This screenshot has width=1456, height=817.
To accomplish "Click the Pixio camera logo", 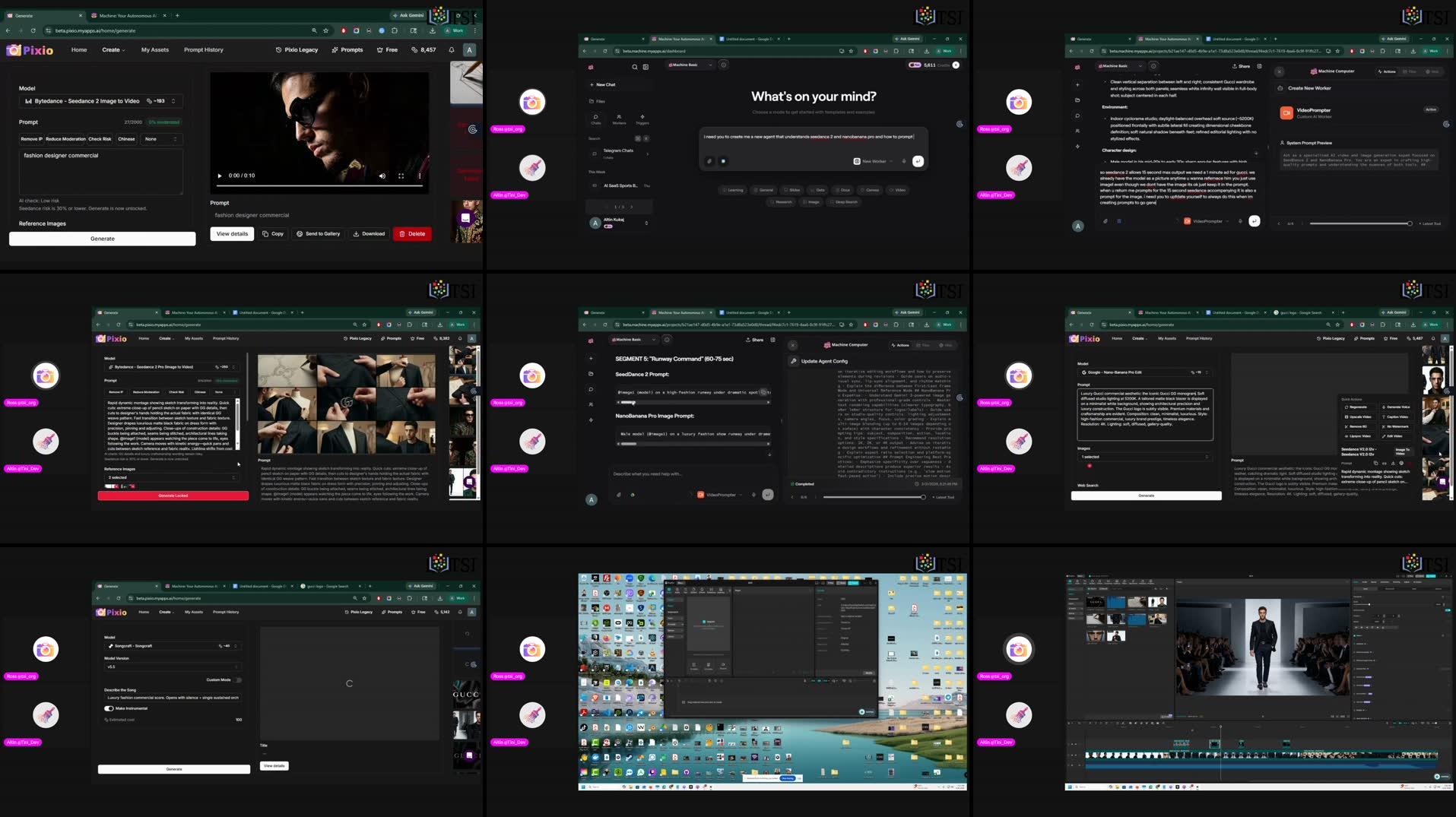I will (13, 50).
